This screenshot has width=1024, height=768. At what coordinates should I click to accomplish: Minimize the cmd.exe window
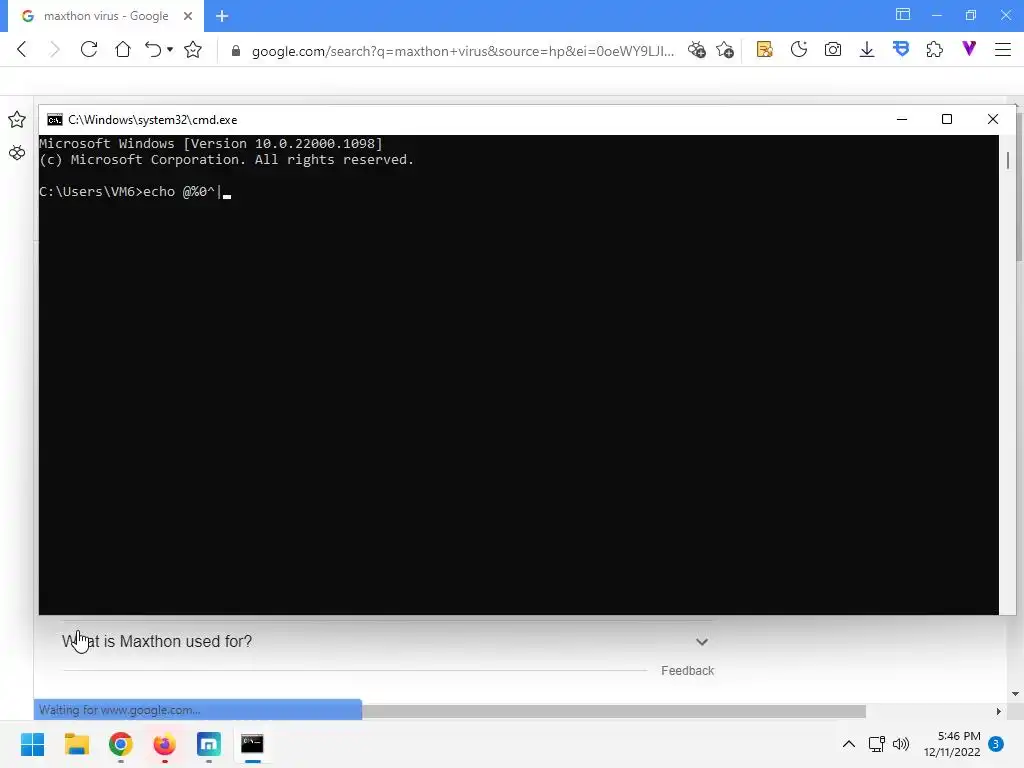click(902, 119)
